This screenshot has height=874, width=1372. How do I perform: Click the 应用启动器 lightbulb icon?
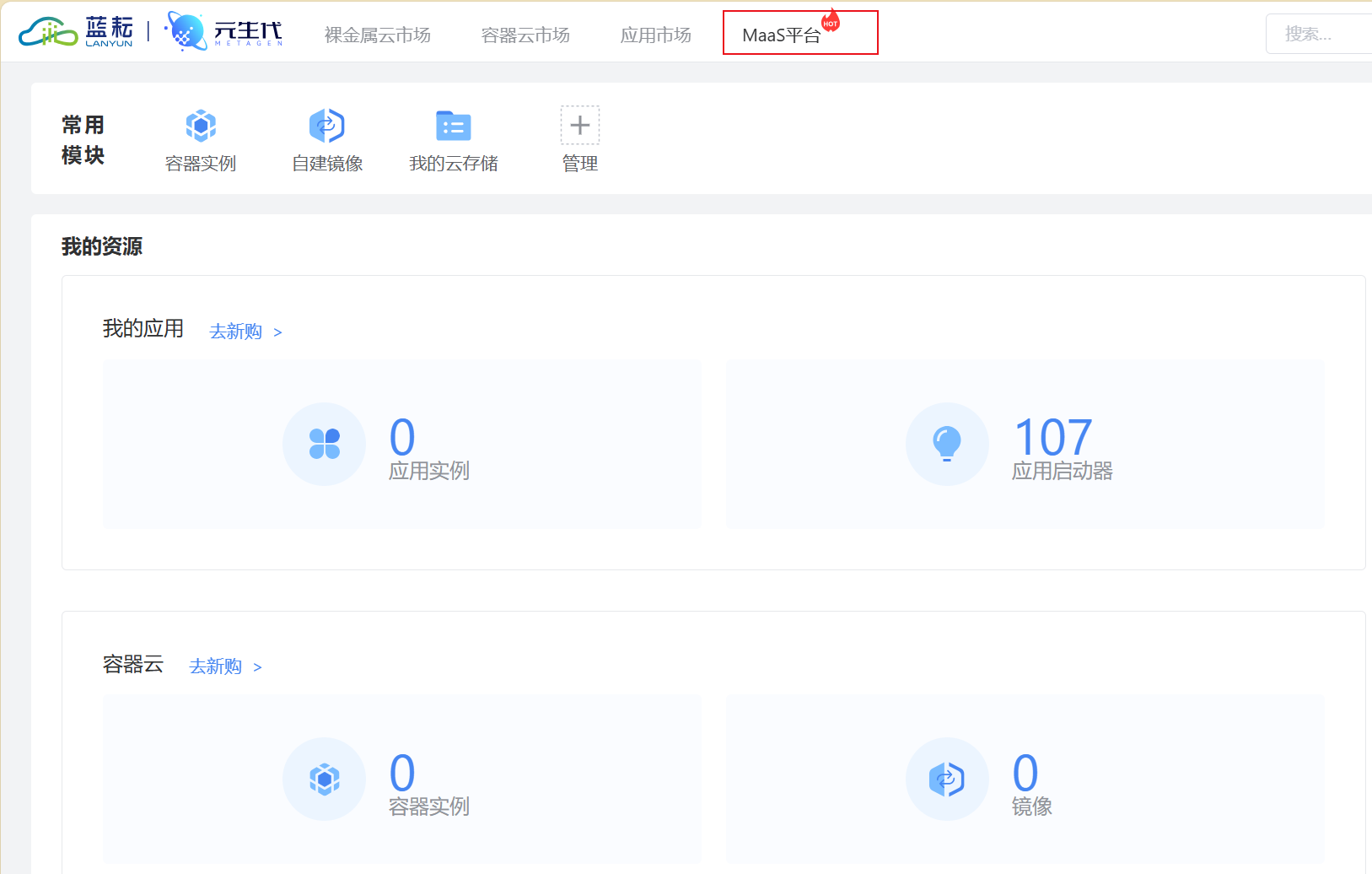click(947, 444)
